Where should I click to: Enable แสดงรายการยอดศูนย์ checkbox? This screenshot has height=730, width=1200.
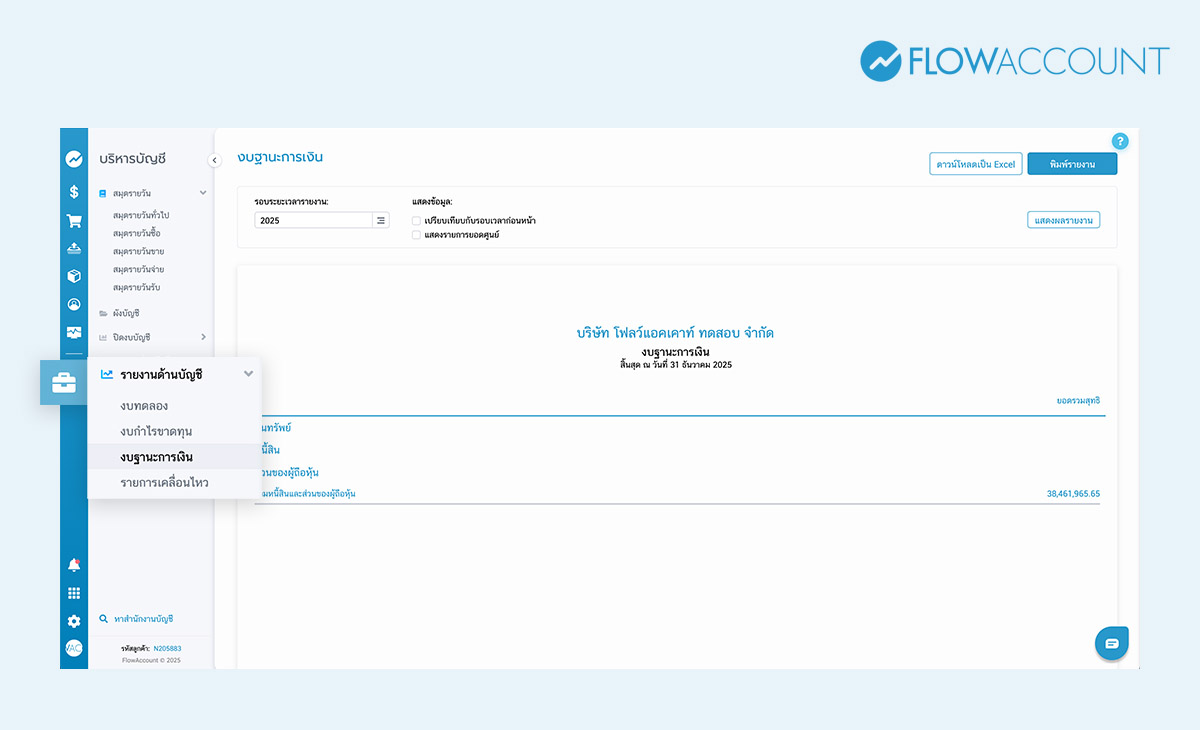tap(416, 235)
